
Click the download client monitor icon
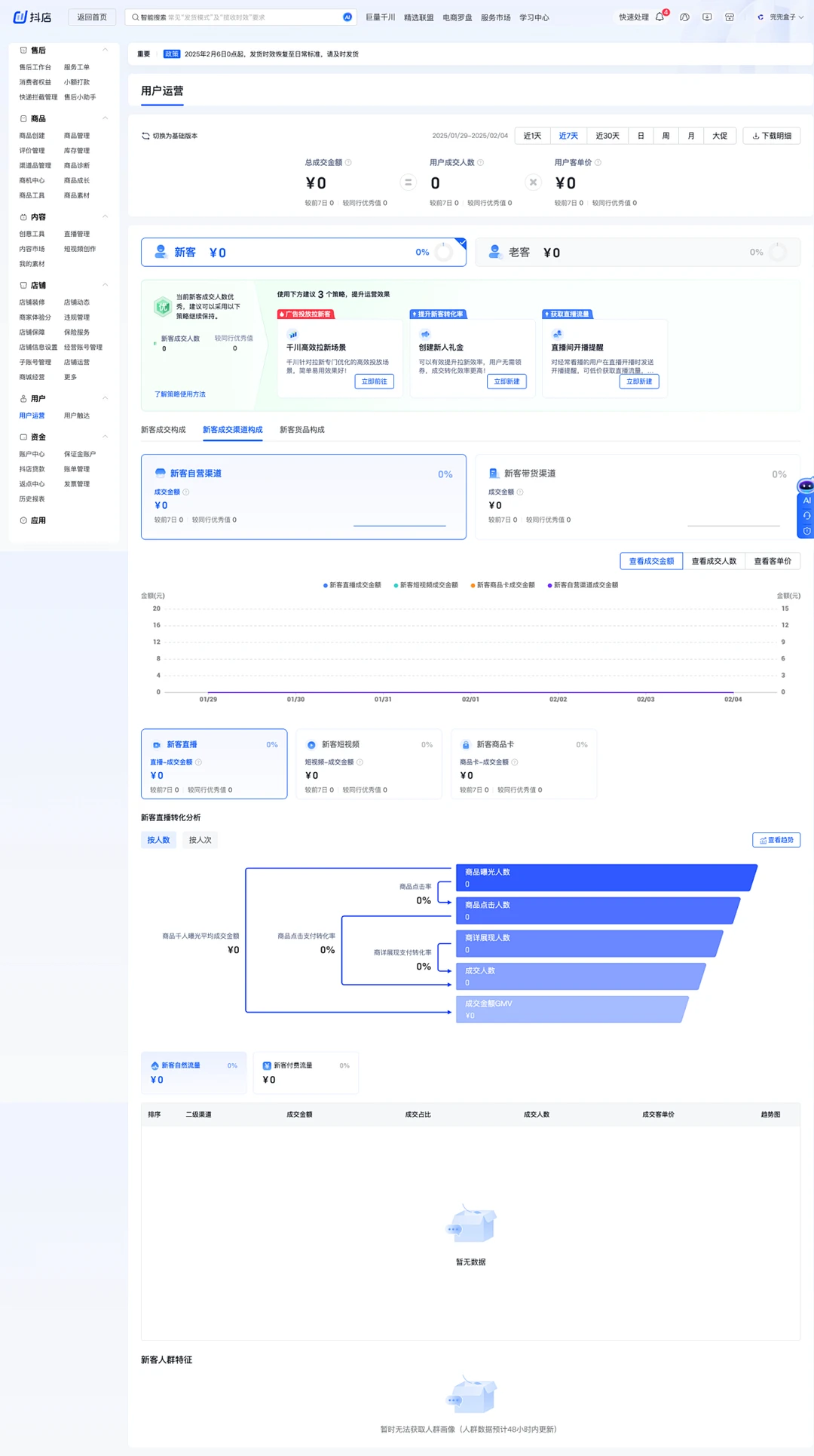(x=707, y=17)
